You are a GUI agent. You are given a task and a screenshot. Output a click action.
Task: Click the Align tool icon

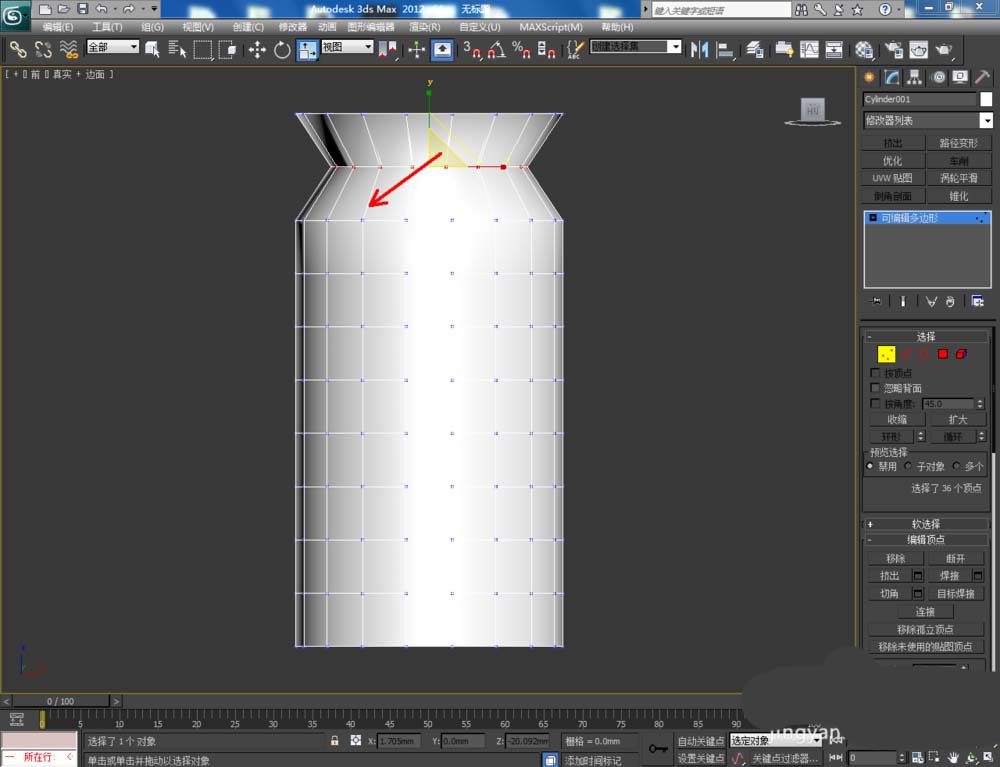point(725,50)
